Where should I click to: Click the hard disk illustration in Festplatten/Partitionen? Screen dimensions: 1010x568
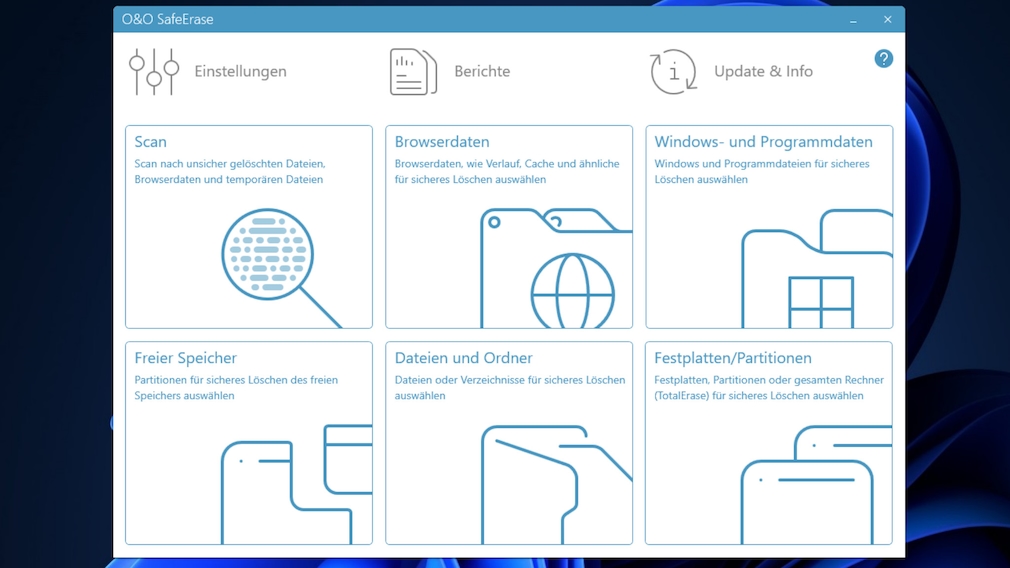pyautogui.click(x=816, y=484)
